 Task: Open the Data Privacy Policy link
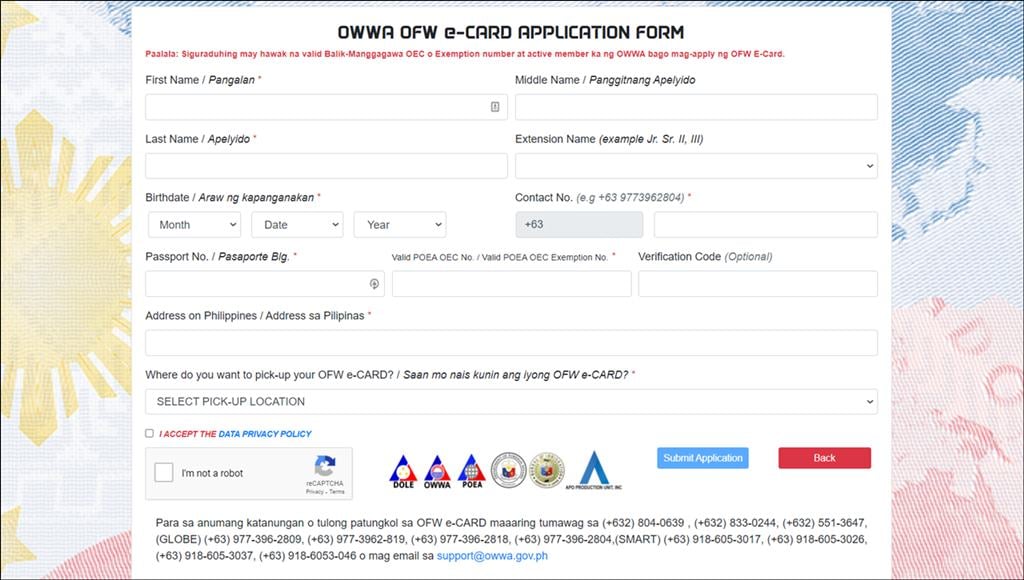(x=264, y=434)
